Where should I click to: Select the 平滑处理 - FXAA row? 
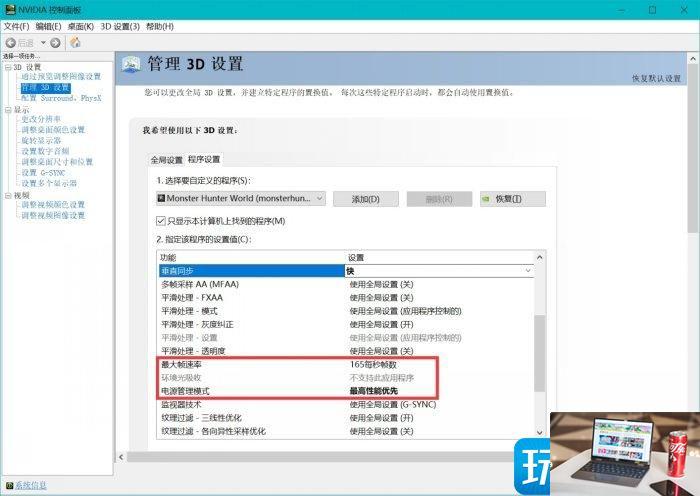click(x=346, y=298)
